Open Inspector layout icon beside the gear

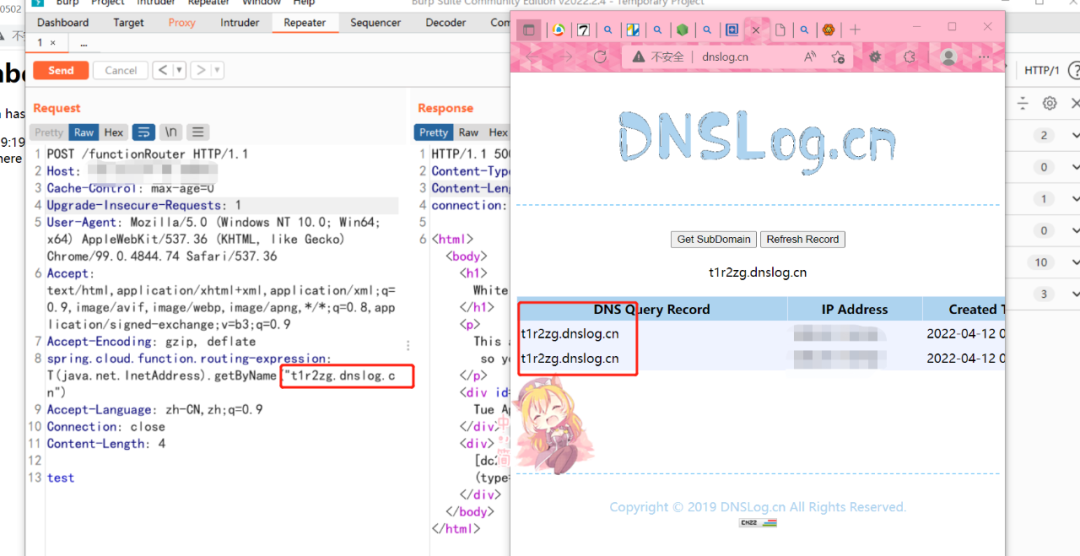(x=1023, y=103)
